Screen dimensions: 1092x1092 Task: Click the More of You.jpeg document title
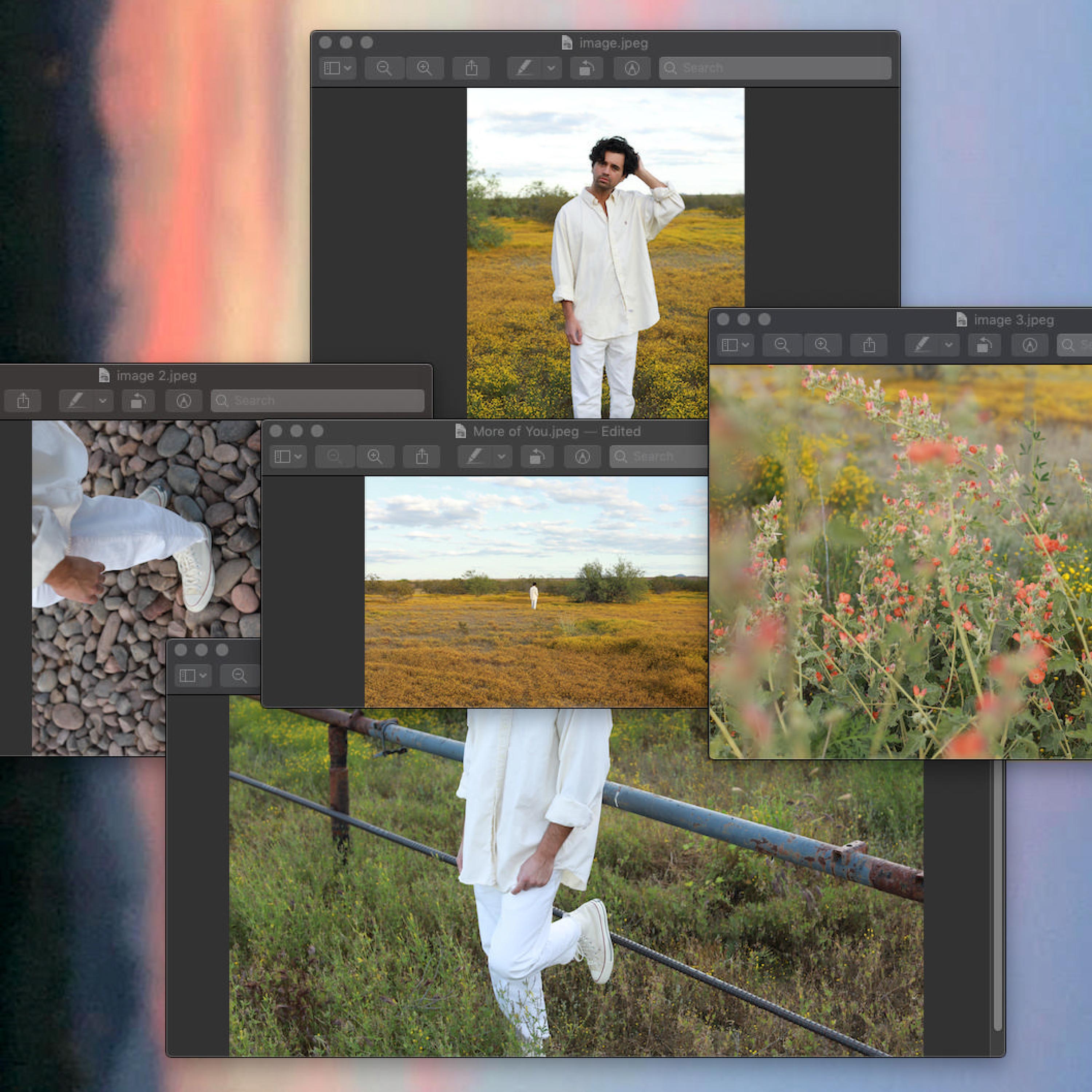[x=526, y=431]
